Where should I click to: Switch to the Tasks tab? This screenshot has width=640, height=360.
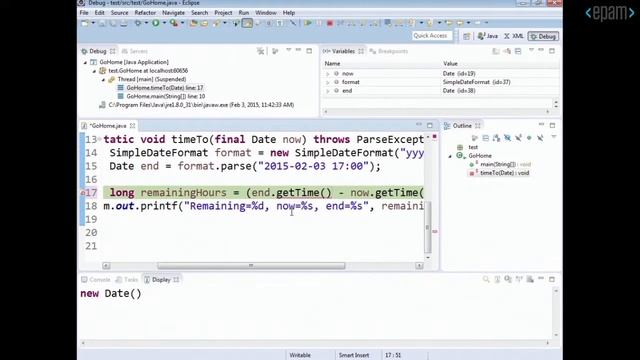coord(127,280)
